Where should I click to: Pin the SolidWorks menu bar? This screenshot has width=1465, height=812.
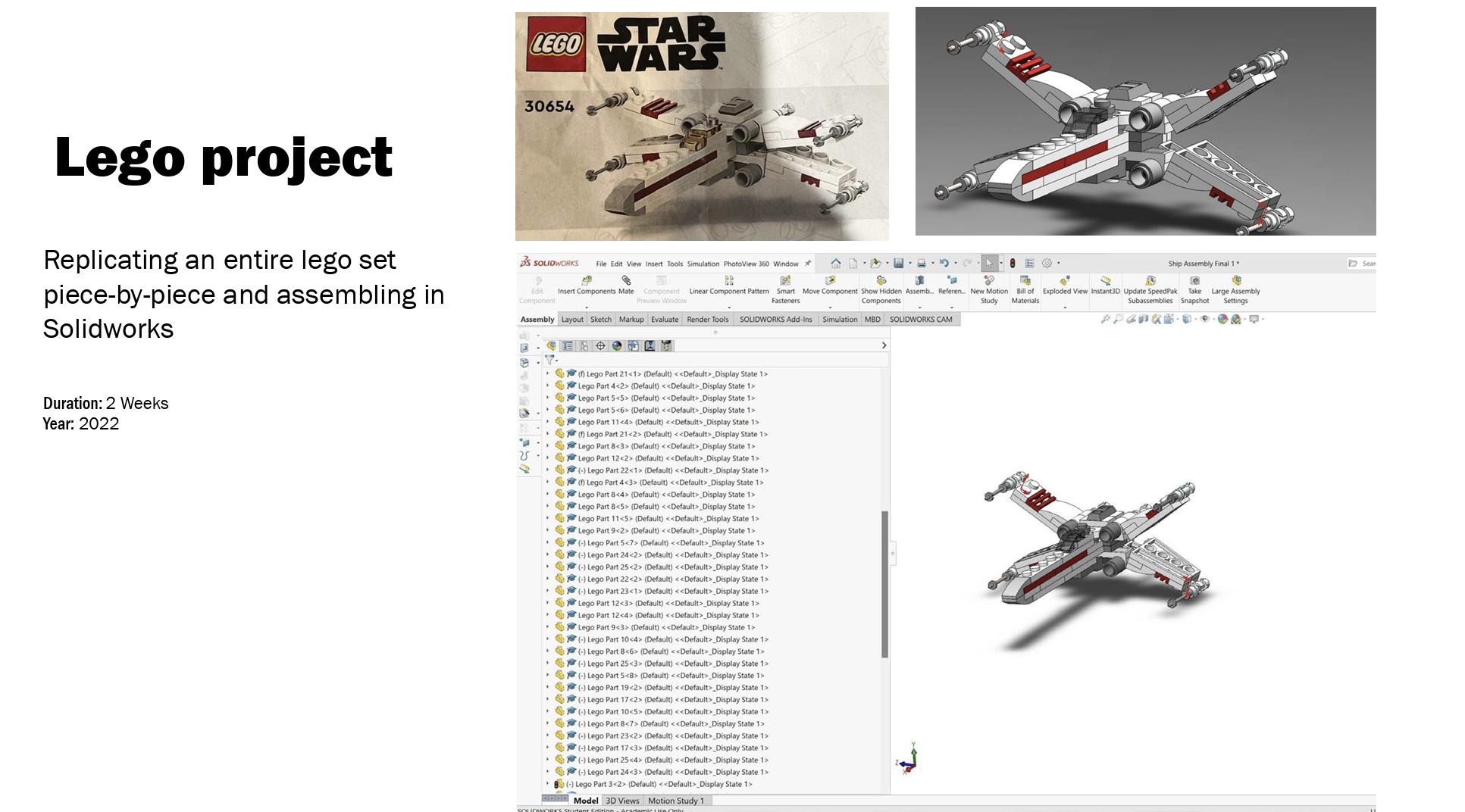(x=808, y=264)
